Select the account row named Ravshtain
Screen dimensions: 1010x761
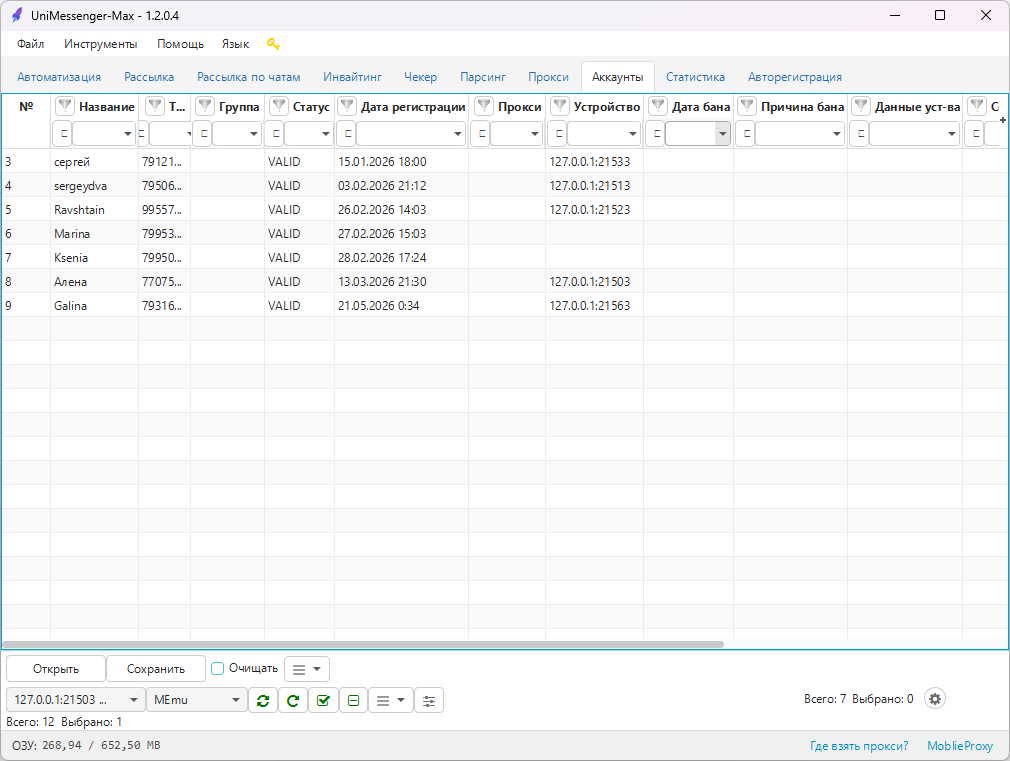504,209
